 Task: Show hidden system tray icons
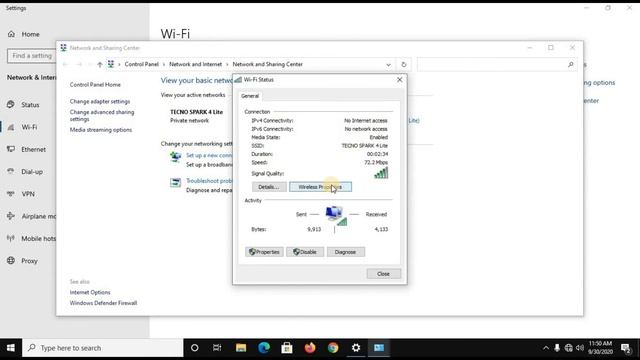click(546, 348)
